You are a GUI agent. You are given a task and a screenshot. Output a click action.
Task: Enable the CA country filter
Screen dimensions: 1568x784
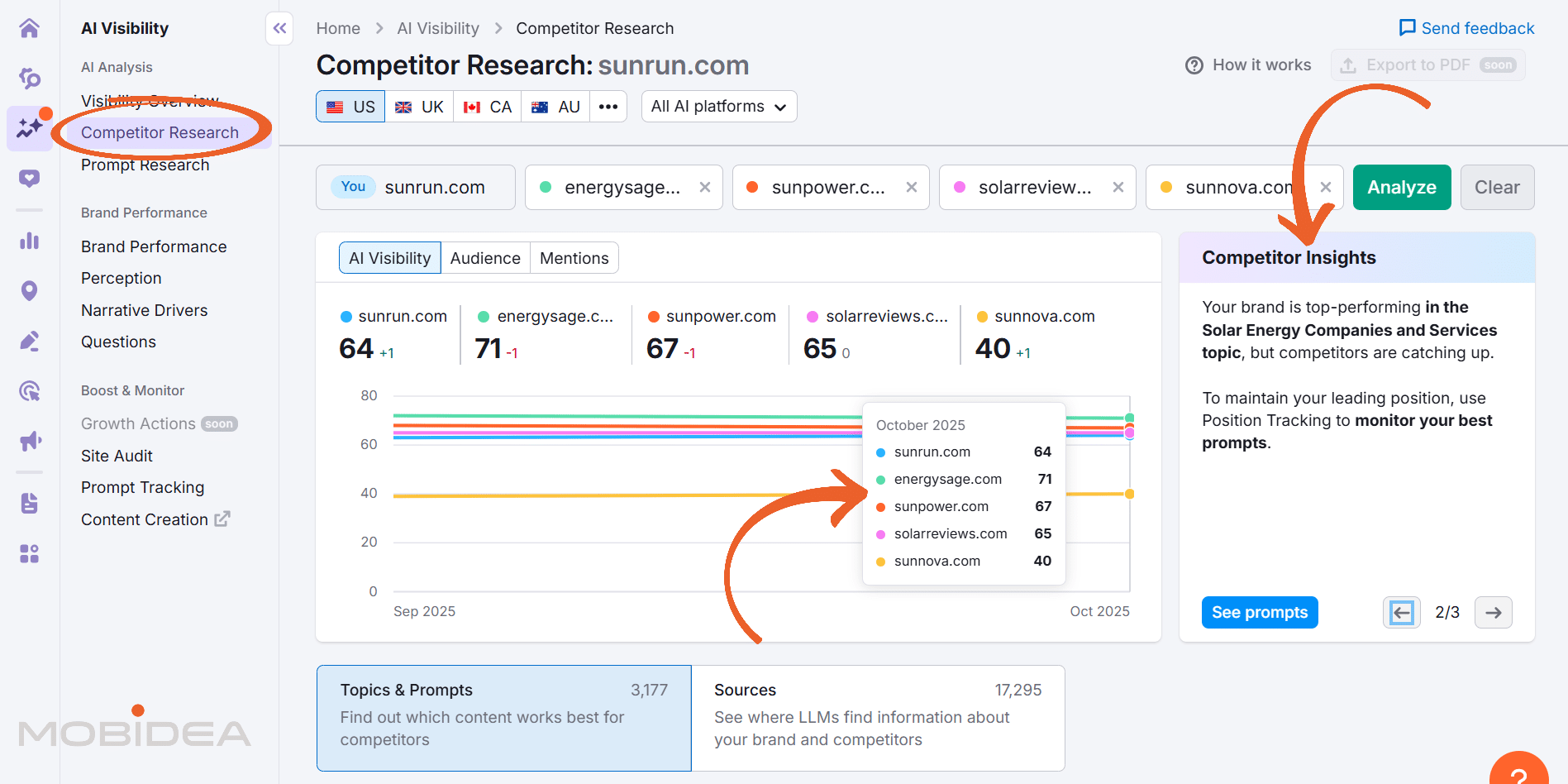487,106
